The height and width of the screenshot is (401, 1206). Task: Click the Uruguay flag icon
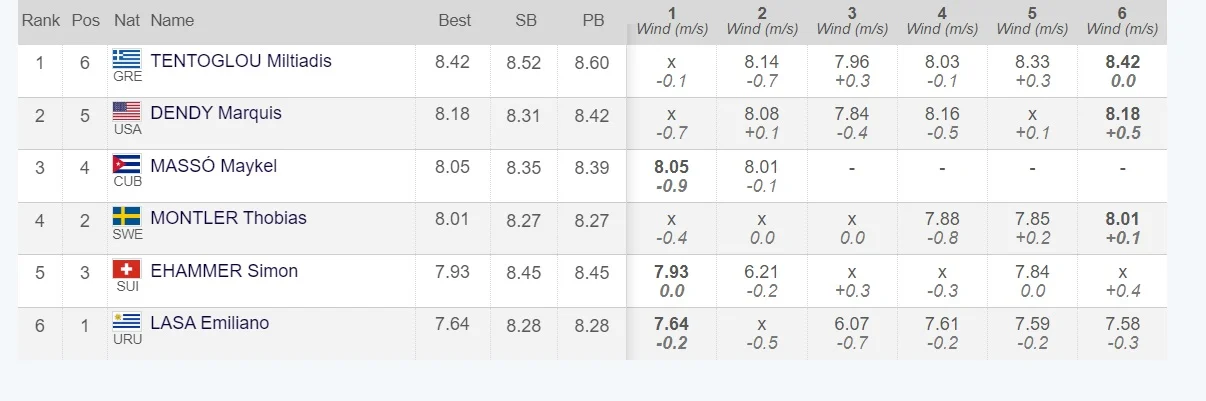coord(127,321)
